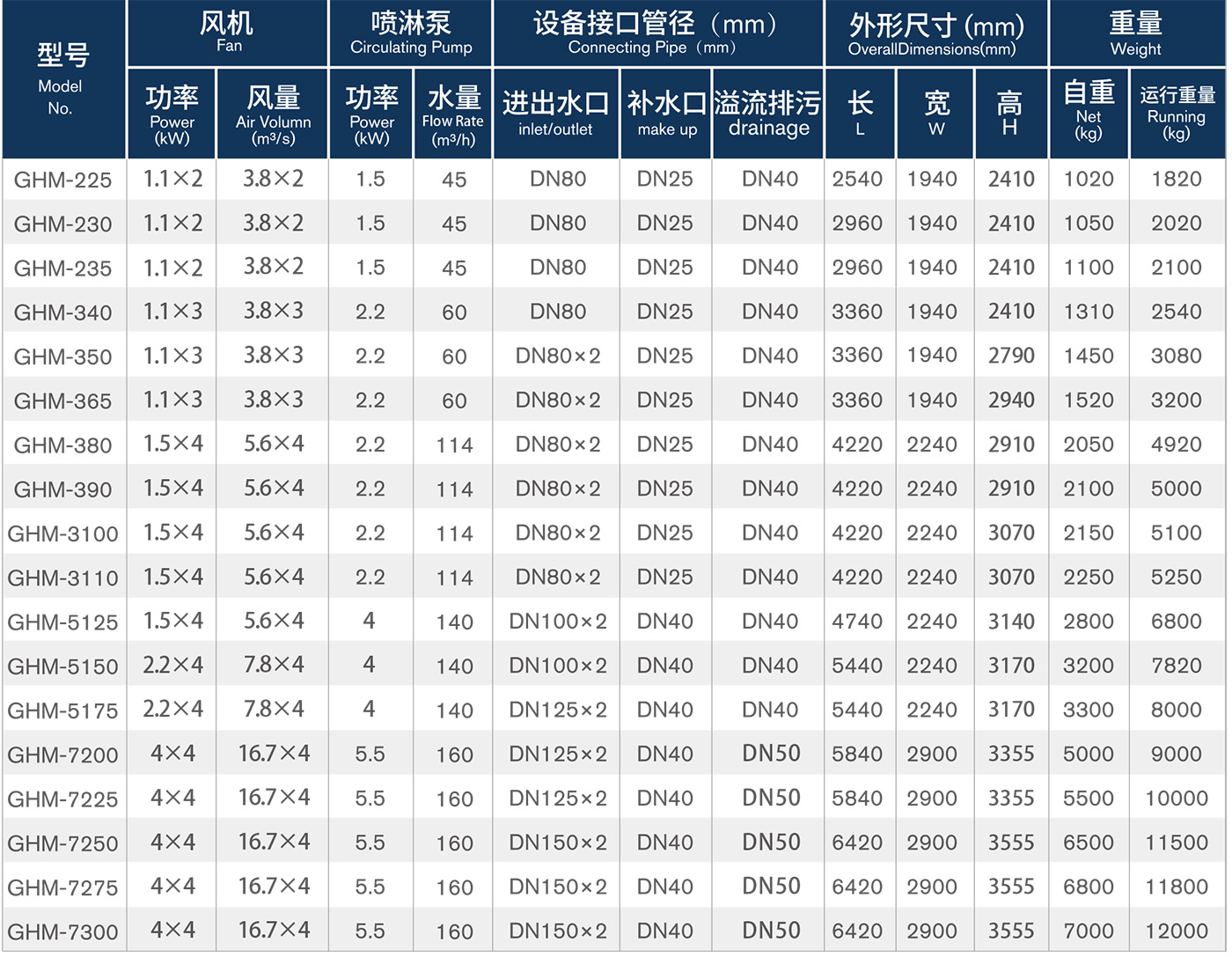Click the GHM-380 model row label
This screenshot has width=1232, height=957.
(x=63, y=445)
